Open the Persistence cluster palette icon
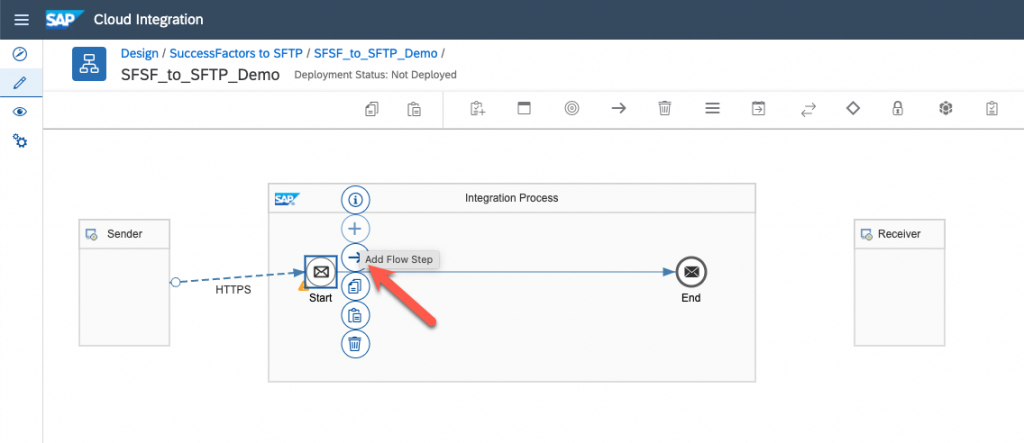Screen dimensions: 1024x443 [945, 108]
